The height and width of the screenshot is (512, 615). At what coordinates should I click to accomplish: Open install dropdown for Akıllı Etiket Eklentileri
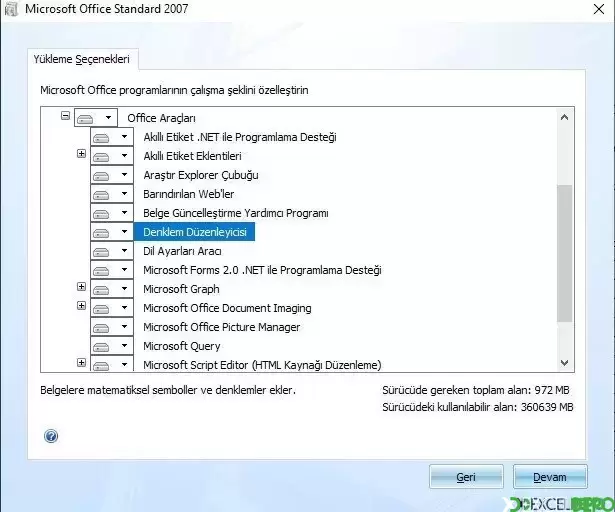click(112, 156)
